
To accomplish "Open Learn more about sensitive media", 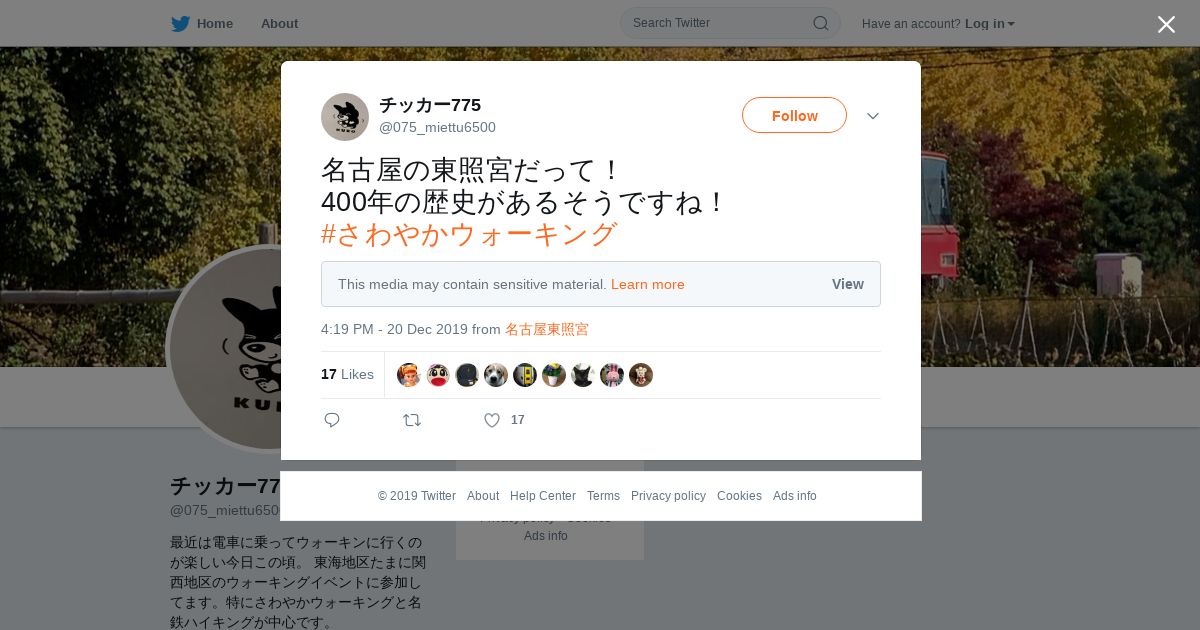I will [648, 284].
